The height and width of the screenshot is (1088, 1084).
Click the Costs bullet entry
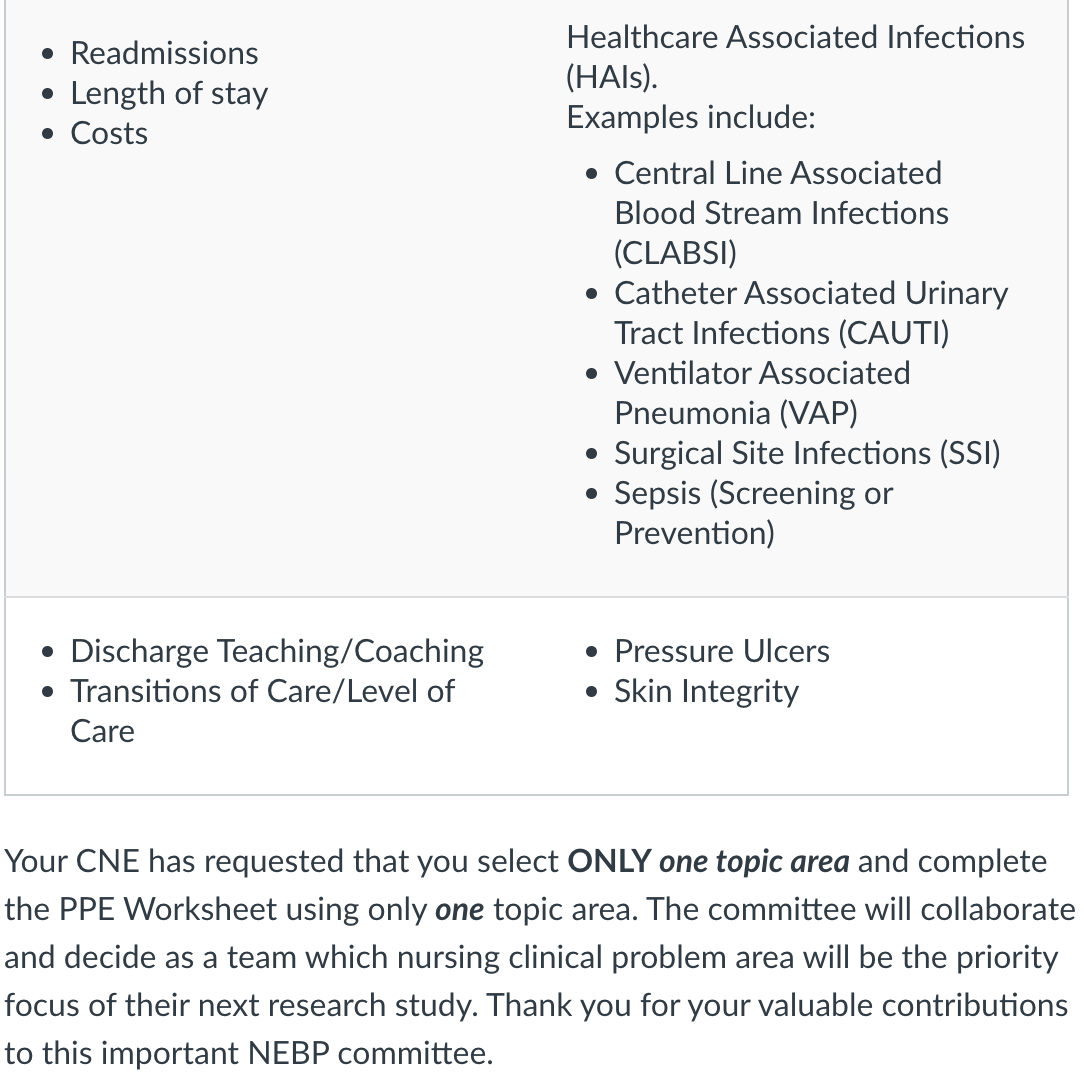[109, 133]
